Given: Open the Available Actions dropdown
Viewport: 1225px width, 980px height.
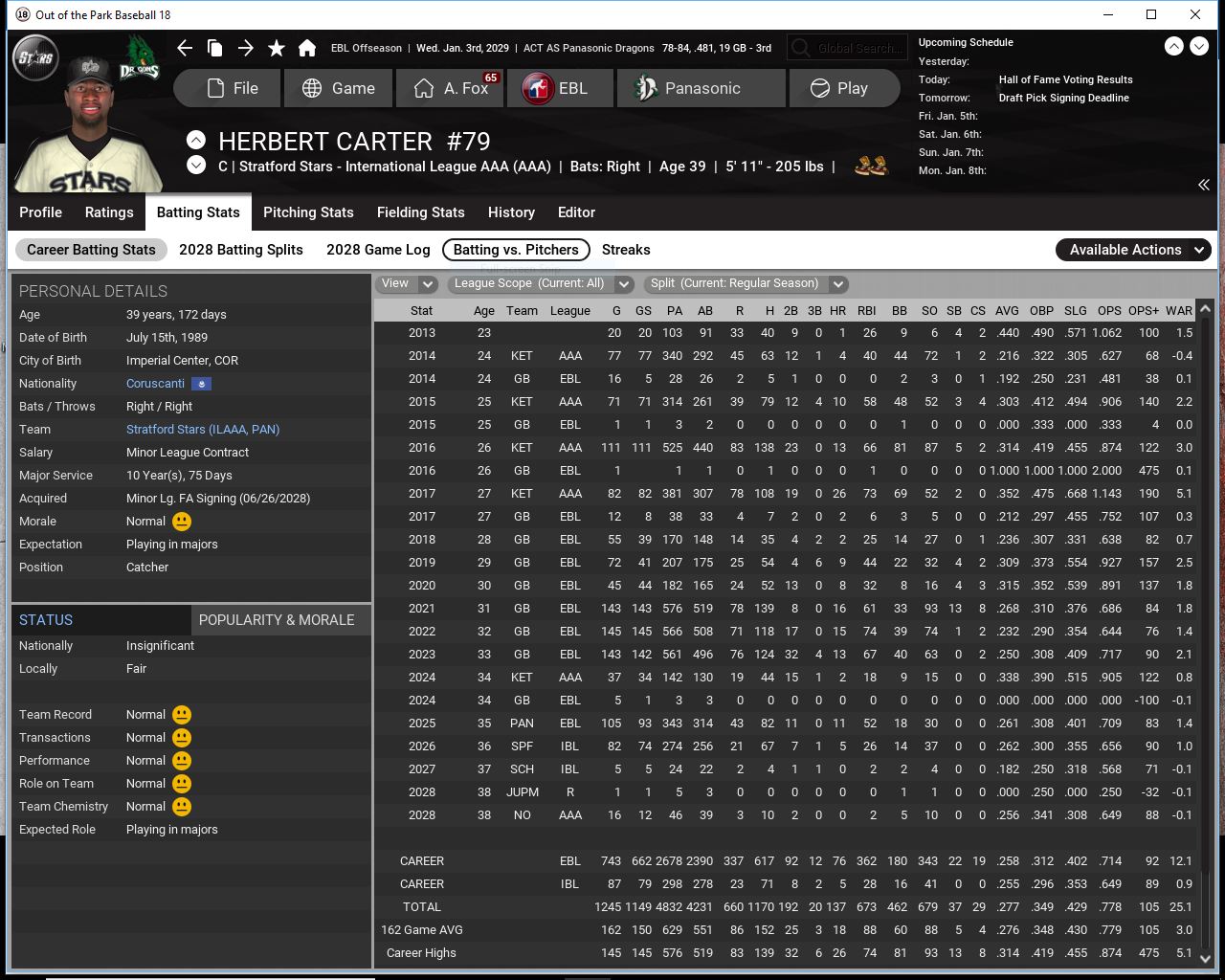Looking at the screenshot, I should coord(1133,250).
